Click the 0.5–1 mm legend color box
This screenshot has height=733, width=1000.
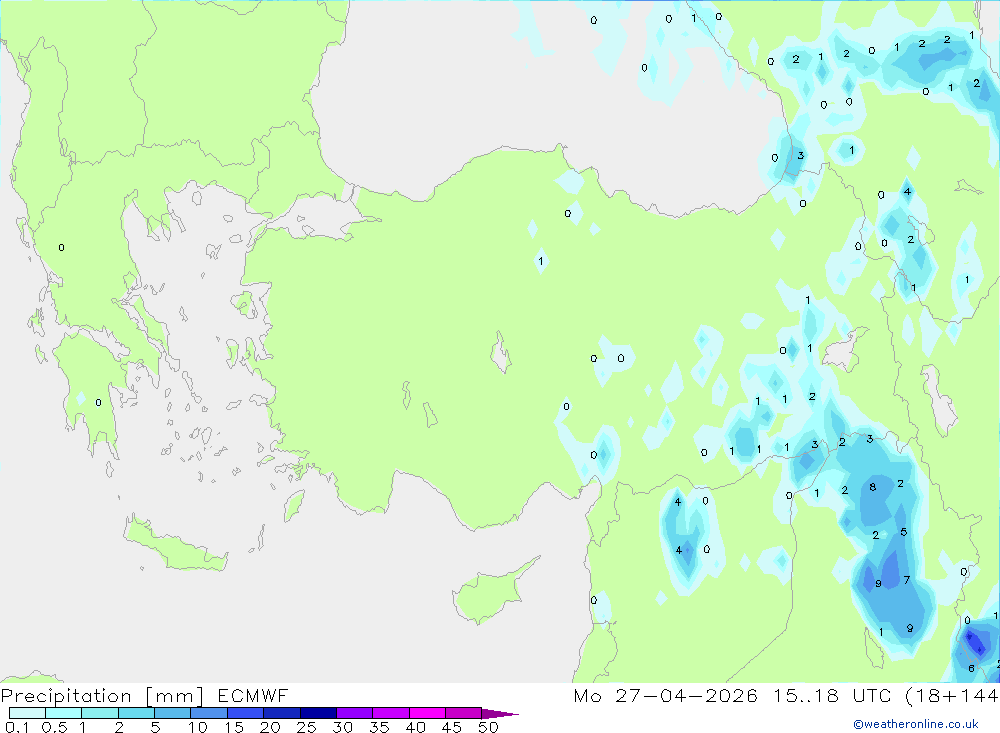[64, 713]
